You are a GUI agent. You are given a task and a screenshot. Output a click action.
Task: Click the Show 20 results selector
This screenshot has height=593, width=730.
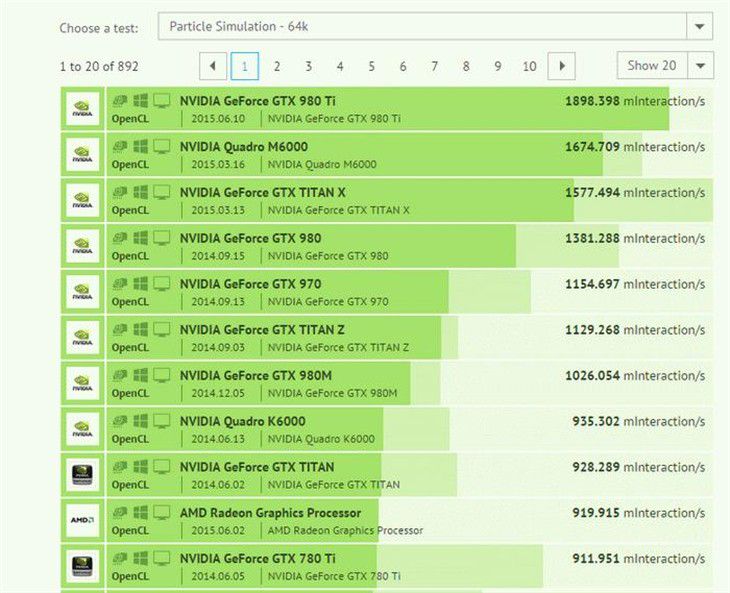[665, 66]
